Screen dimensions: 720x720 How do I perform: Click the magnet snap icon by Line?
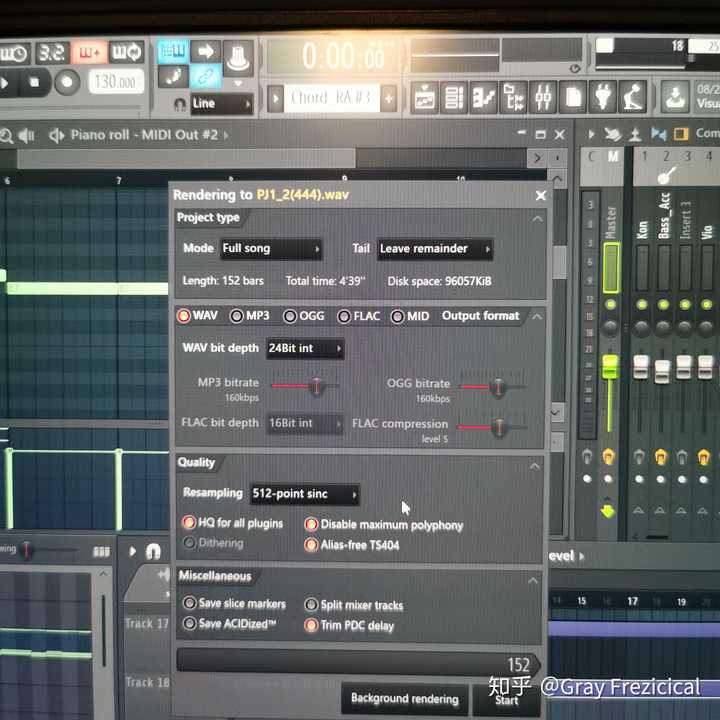(x=180, y=104)
